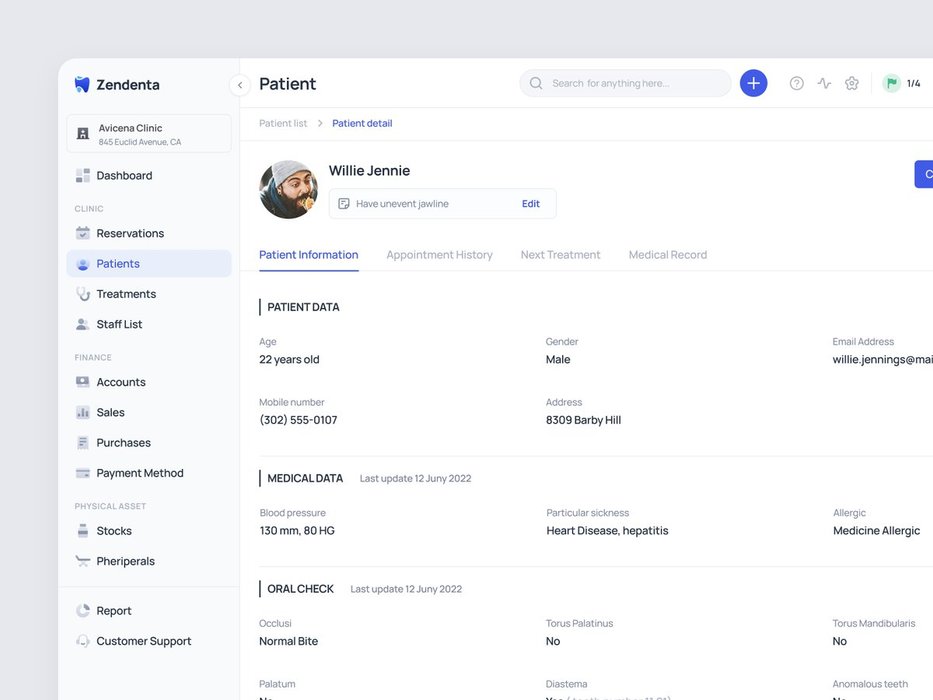This screenshot has width=933, height=700.
Task: Click Willie Jennie's profile photo
Action: pyautogui.click(x=288, y=190)
